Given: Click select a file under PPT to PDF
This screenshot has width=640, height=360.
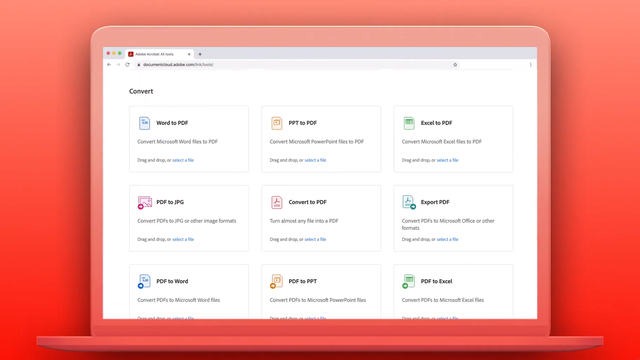Looking at the screenshot, I should (x=315, y=160).
